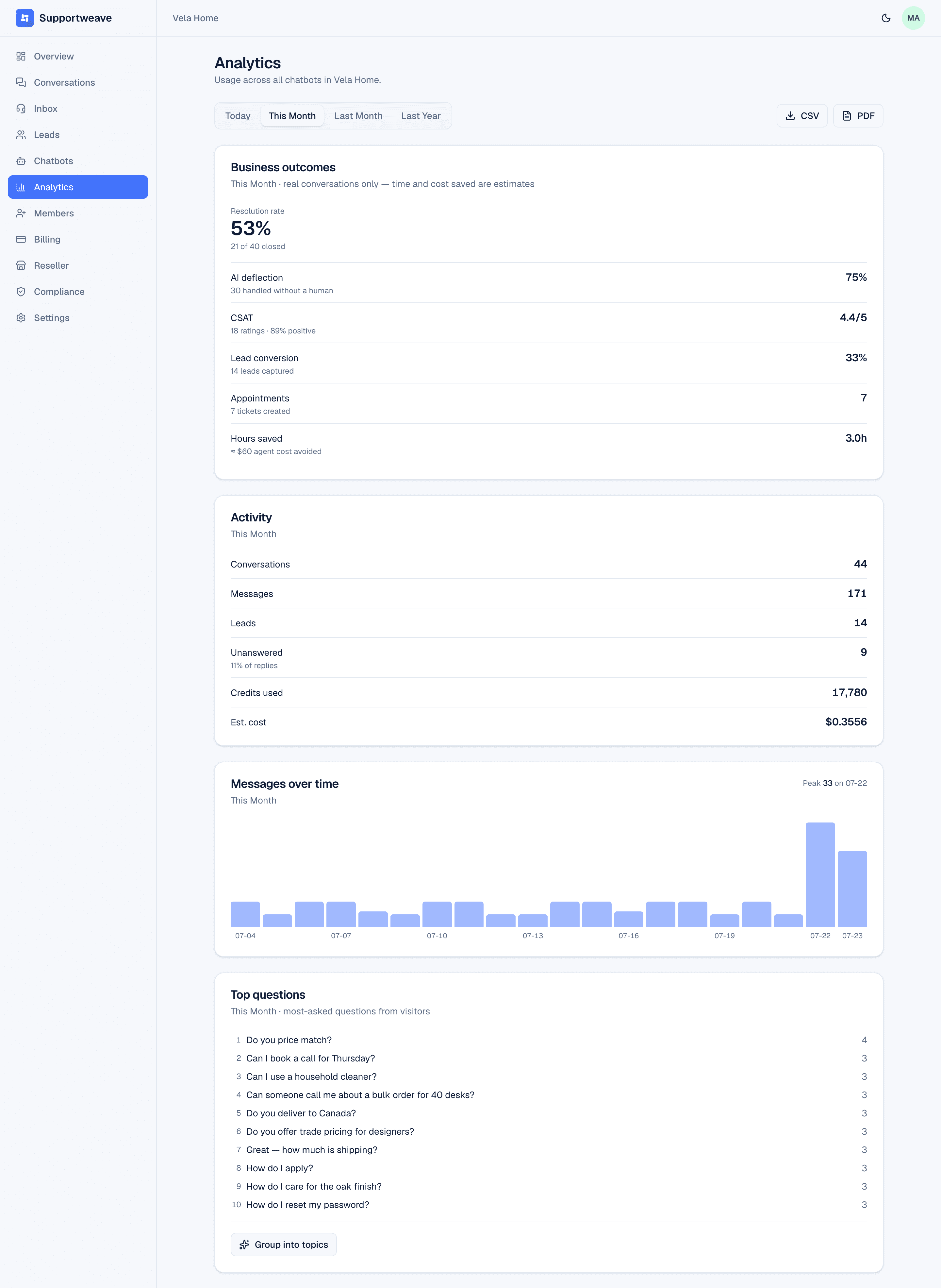Switch range to Today tab
941x1288 pixels.
pyautogui.click(x=238, y=116)
